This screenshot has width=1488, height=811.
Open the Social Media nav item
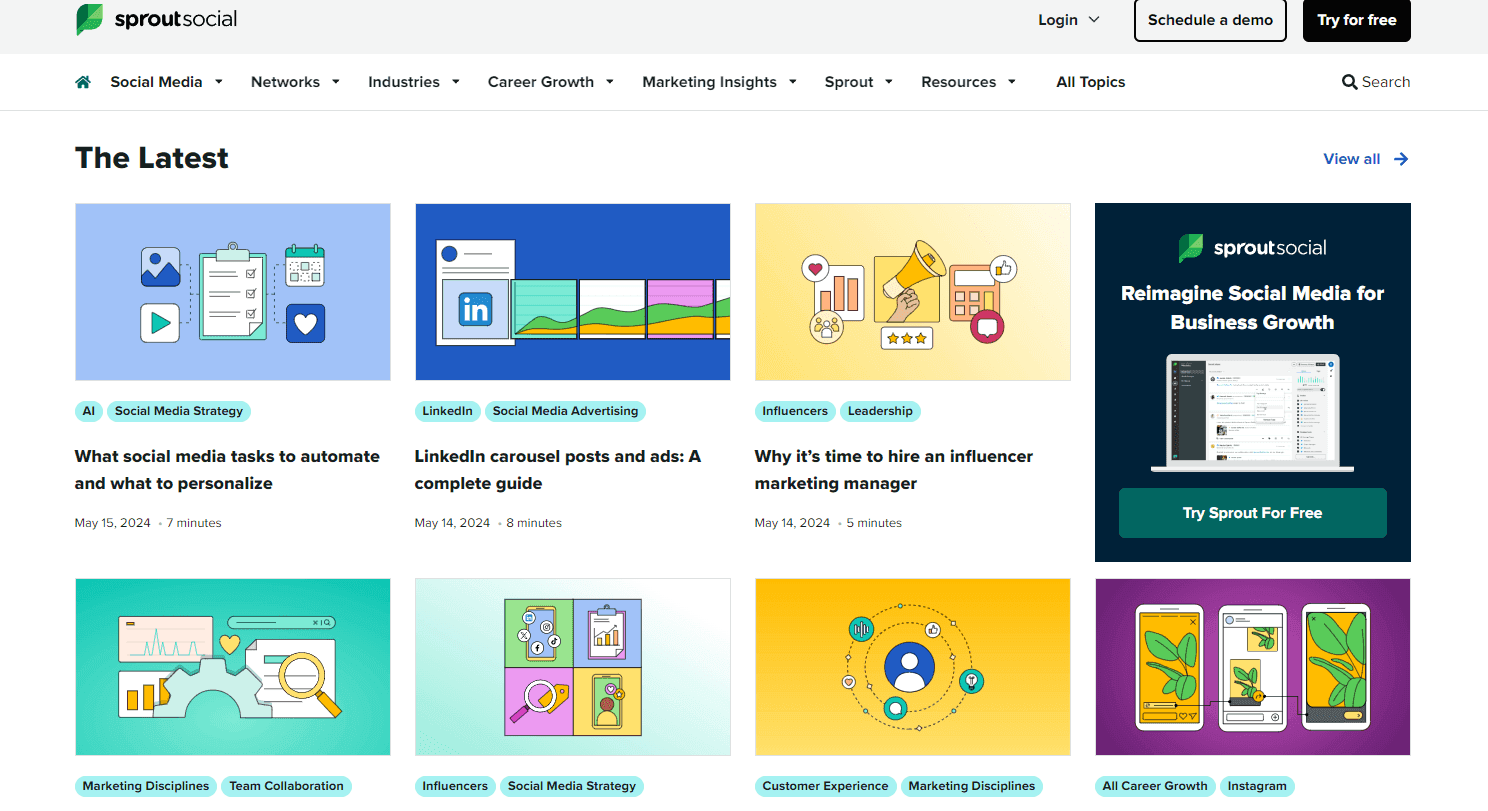click(156, 82)
